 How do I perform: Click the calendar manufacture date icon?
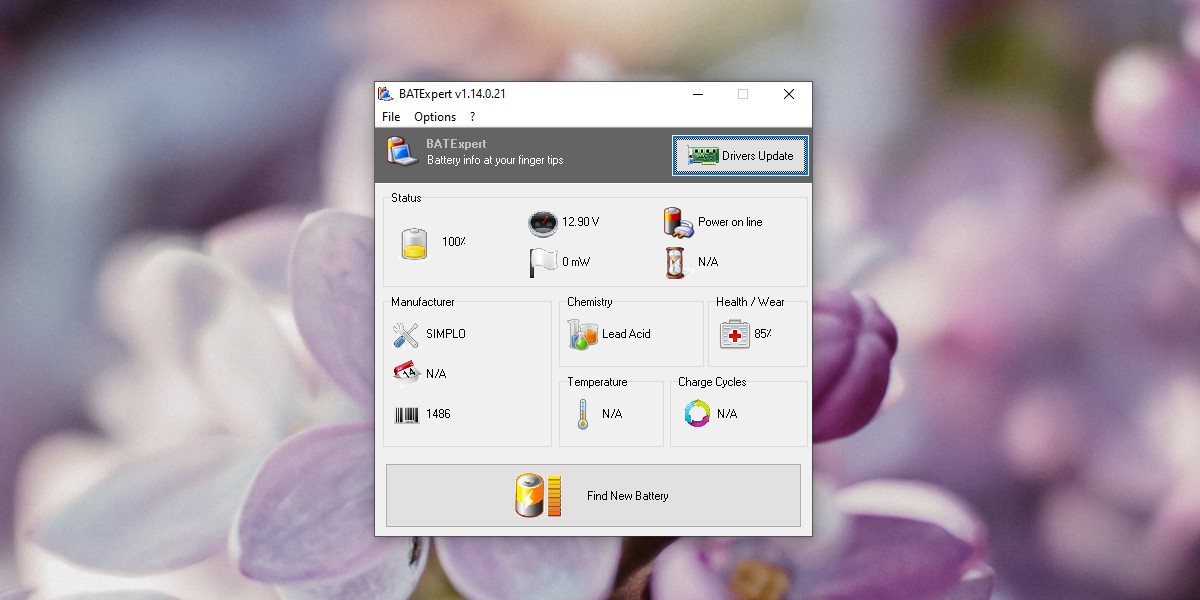tap(406, 373)
